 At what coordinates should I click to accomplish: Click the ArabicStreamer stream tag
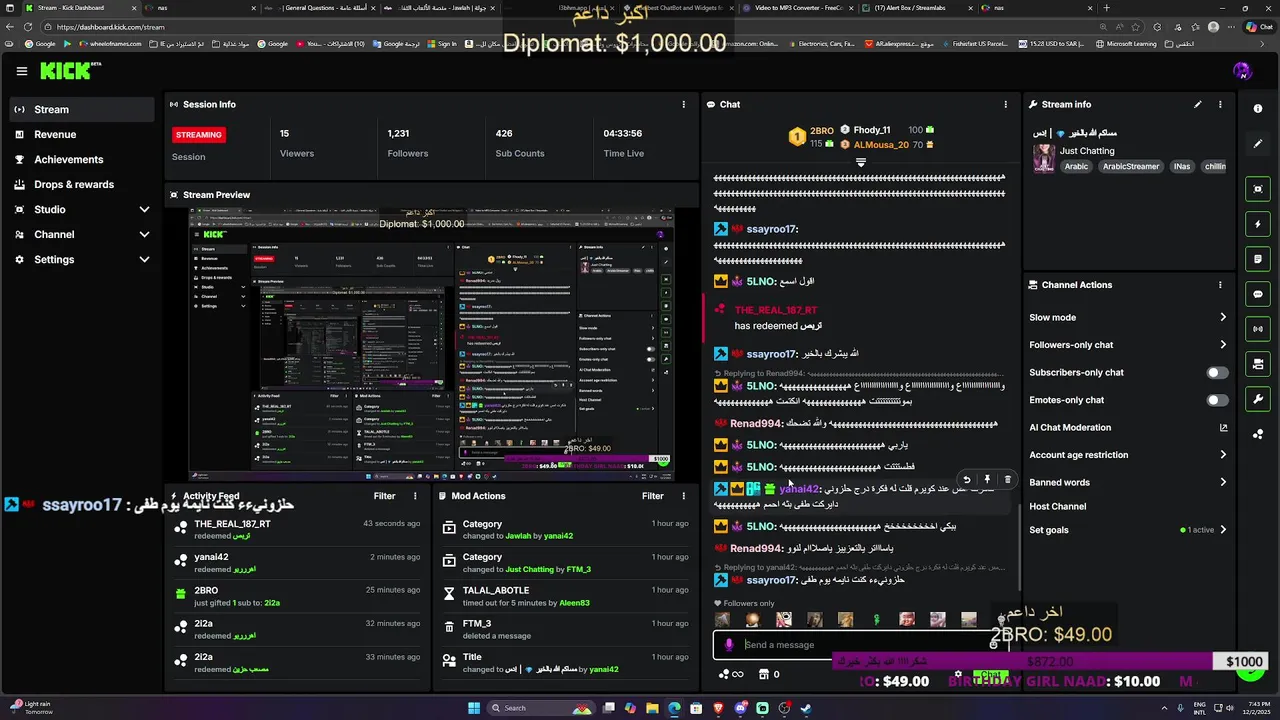(x=1131, y=167)
